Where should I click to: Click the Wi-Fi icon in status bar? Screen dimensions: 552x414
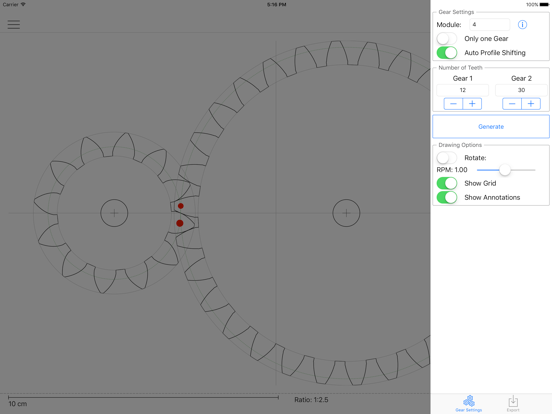pos(23,5)
